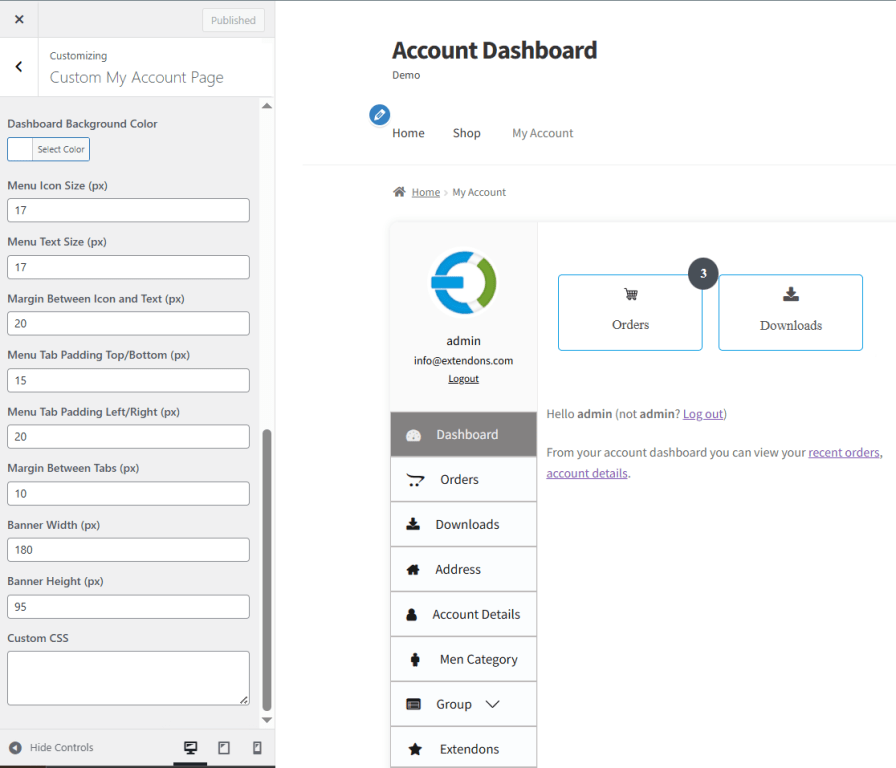Click the Downloads icon in the account sidebar
The height and width of the screenshot is (768, 896).
click(414, 524)
